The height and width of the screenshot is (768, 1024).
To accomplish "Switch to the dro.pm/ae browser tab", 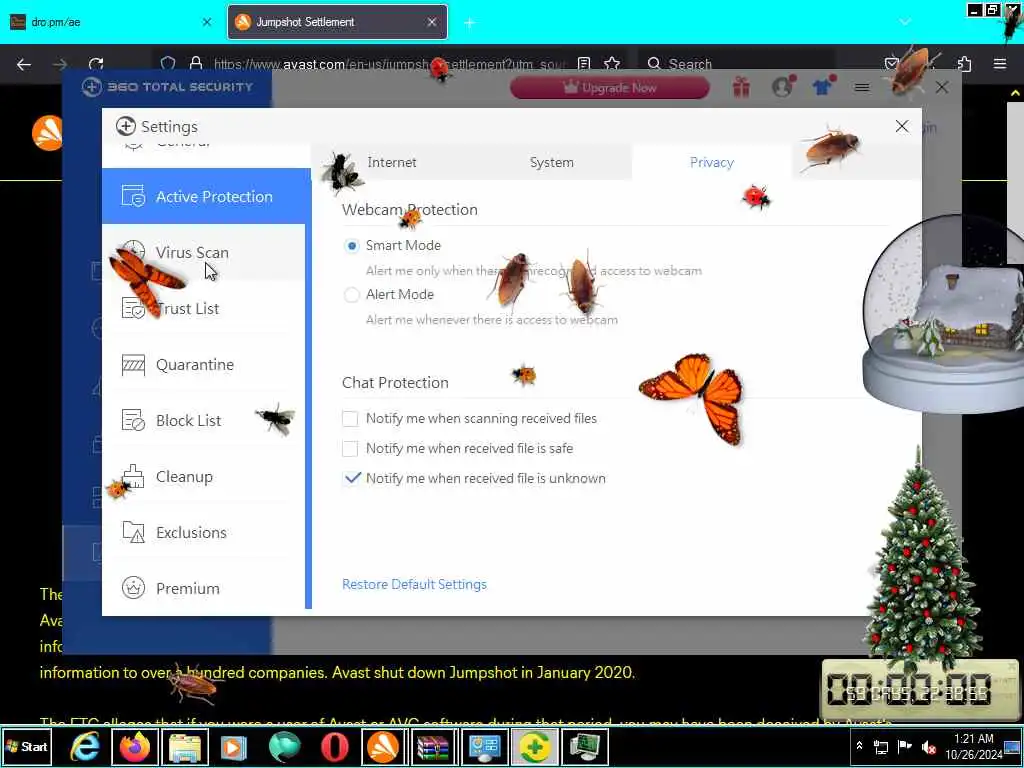I will pyautogui.click(x=111, y=22).
